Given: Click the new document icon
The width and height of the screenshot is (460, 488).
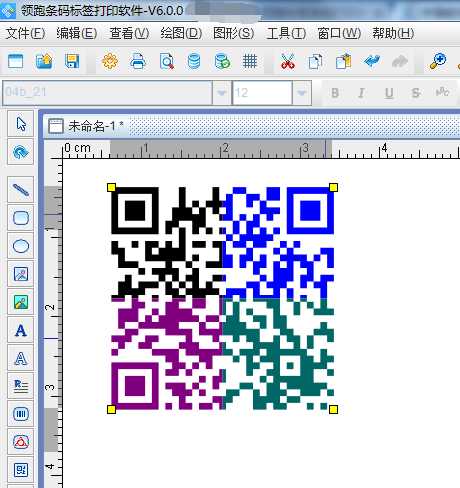Looking at the screenshot, I should pyautogui.click(x=15, y=61).
